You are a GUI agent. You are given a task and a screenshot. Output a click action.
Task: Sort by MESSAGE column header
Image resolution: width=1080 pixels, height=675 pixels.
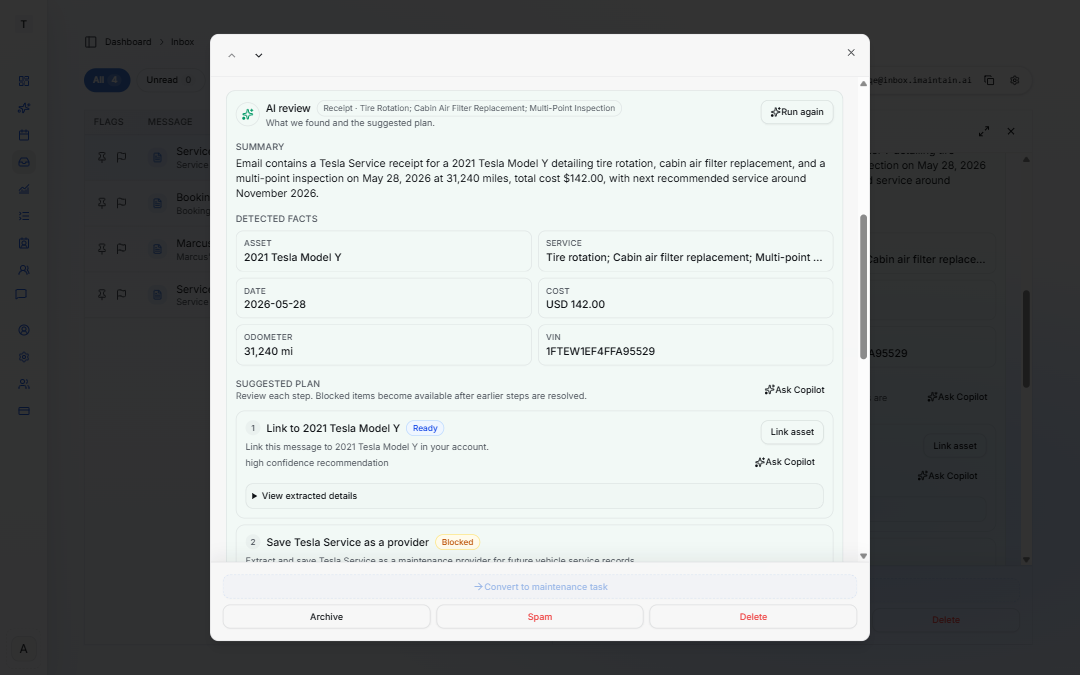[170, 122]
